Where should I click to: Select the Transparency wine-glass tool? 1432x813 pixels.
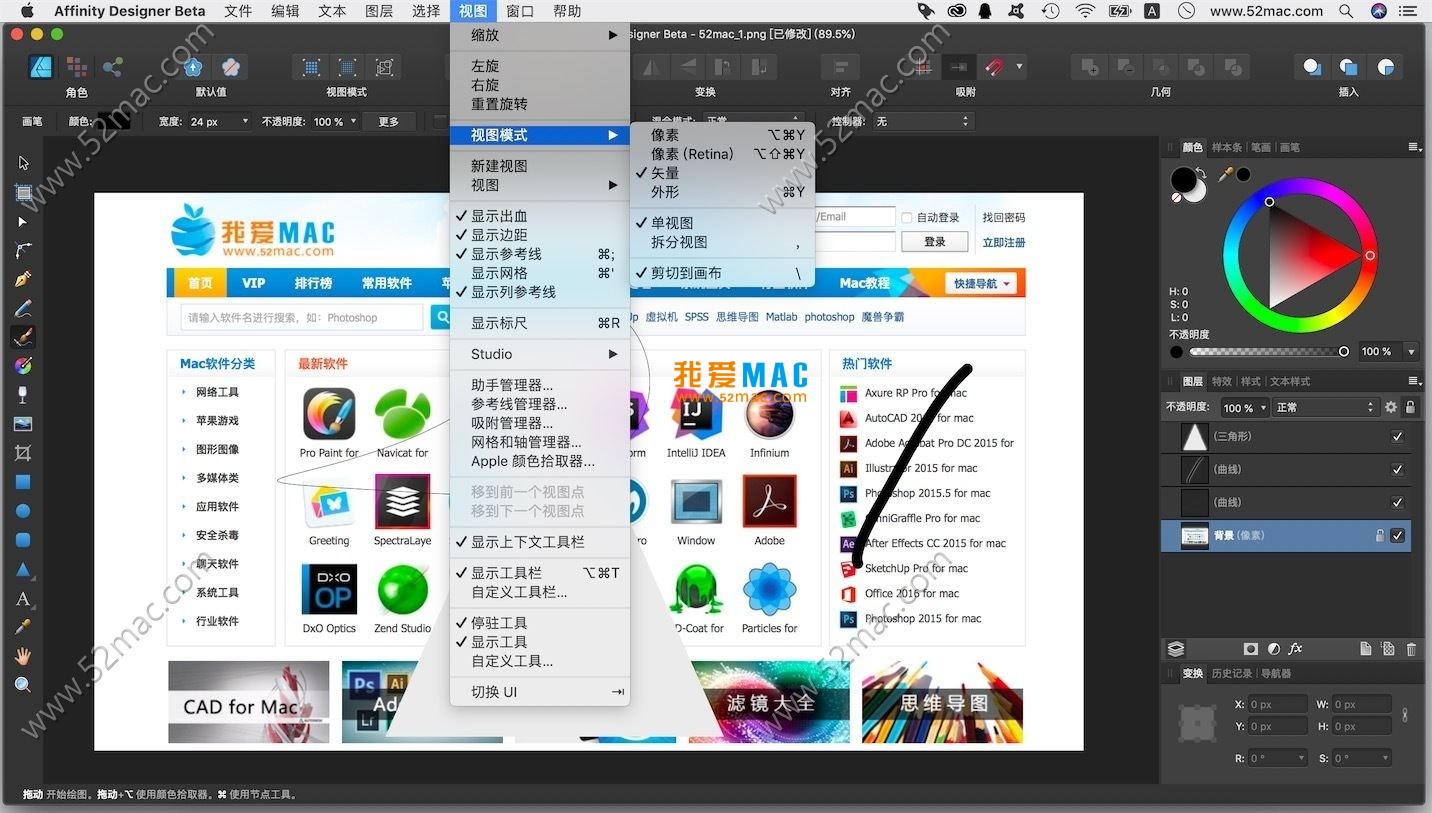[23, 395]
